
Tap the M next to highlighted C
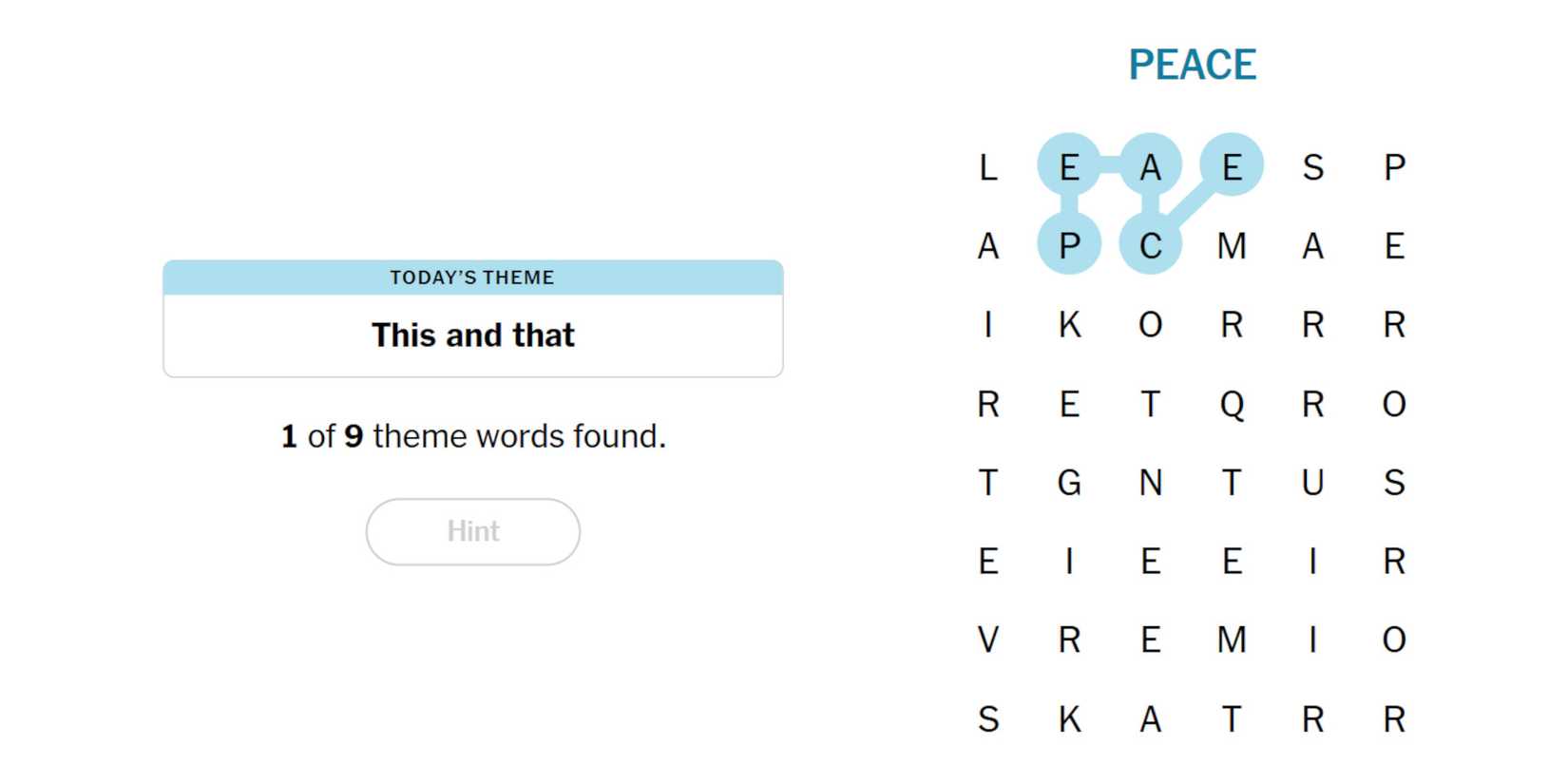coord(1232,246)
